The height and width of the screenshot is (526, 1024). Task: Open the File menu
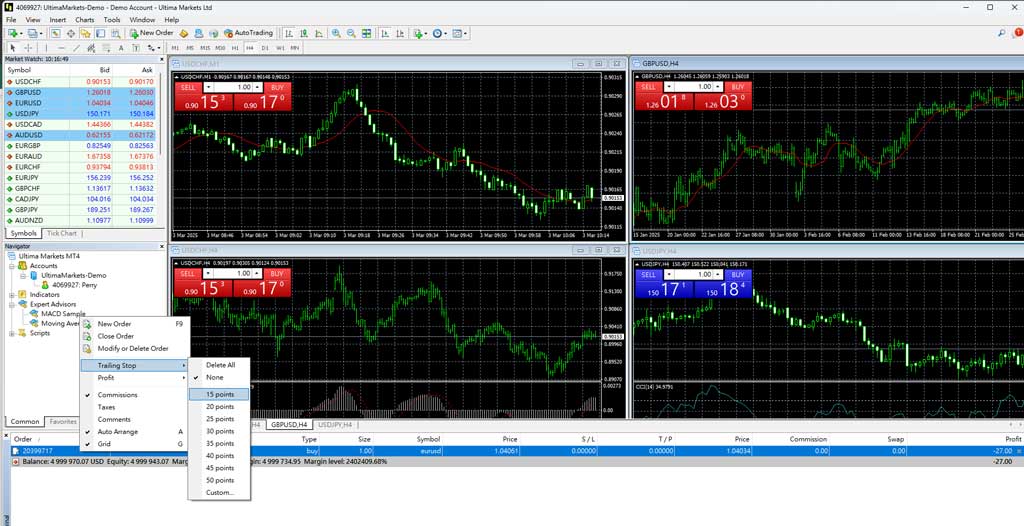tap(11, 20)
